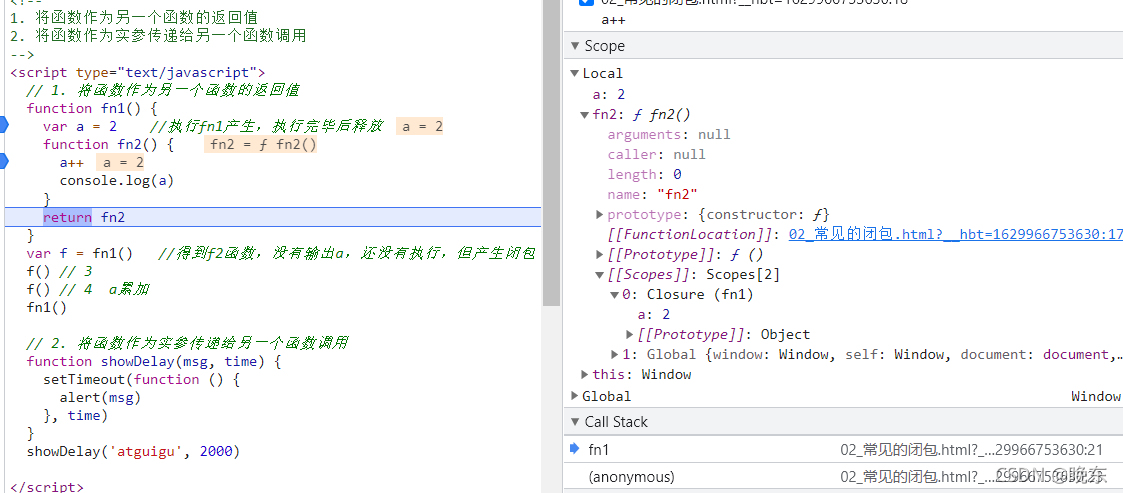The image size is (1123, 493).
Task: Collapse the Scope section
Action: tap(574, 46)
